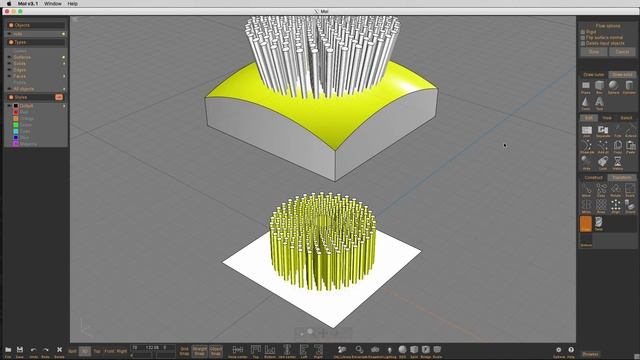Expand the Edges type arrow
Screen dimensions: 640x360
point(9,70)
